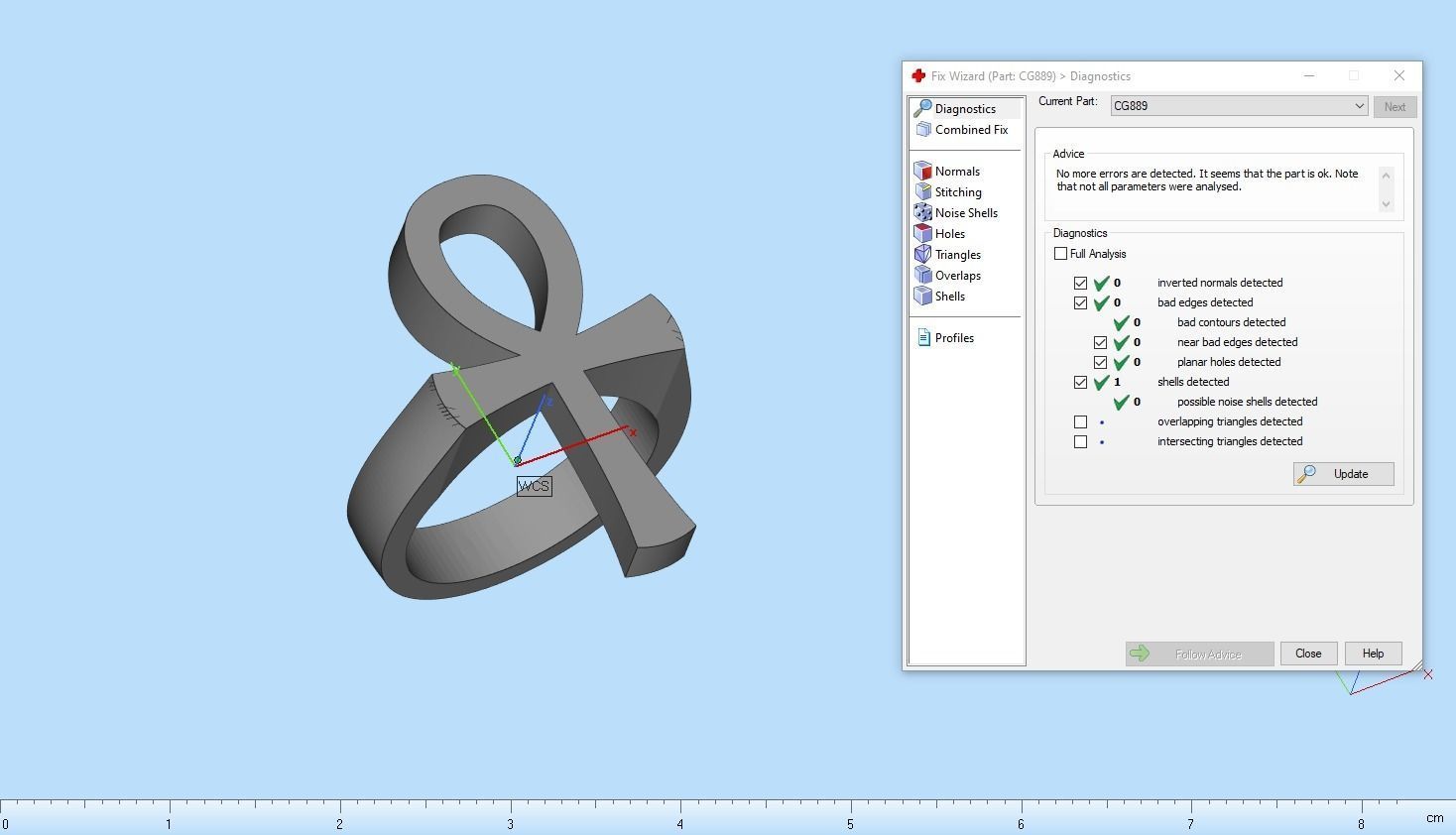This screenshot has width=1456, height=835.
Task: Switch to the Shells page
Action: (949, 297)
